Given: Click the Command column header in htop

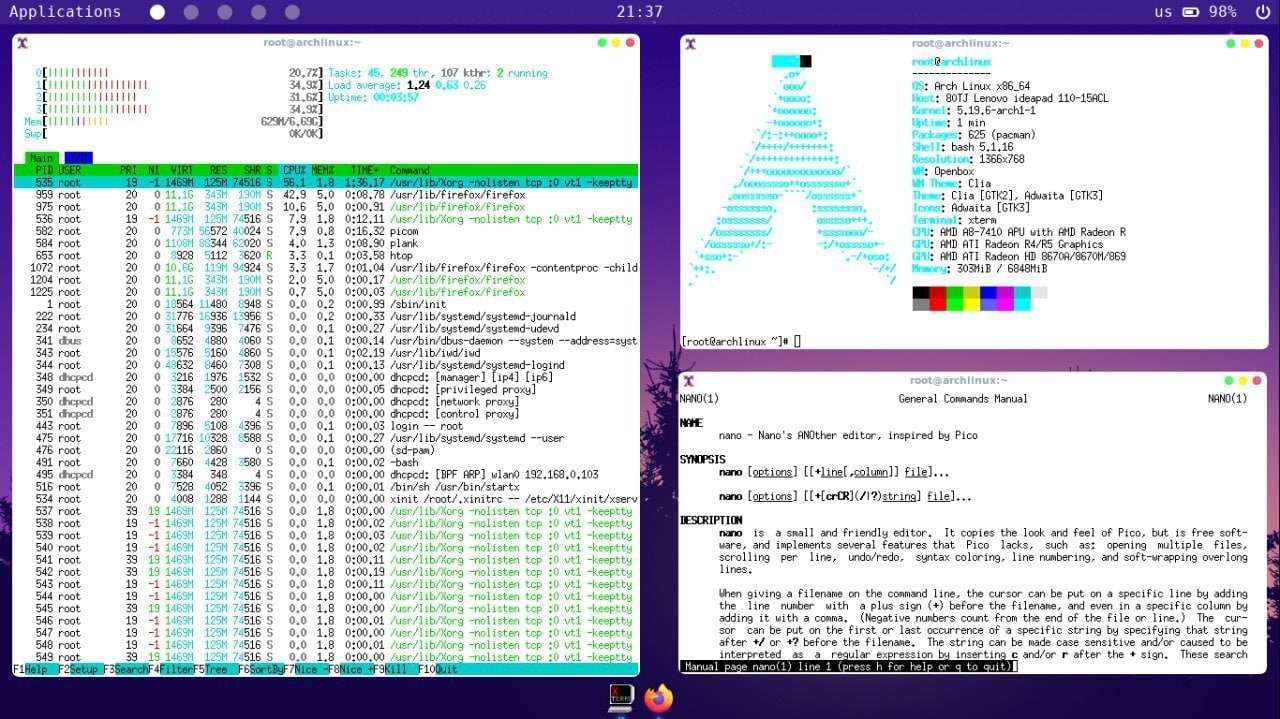Looking at the screenshot, I should (x=410, y=170).
